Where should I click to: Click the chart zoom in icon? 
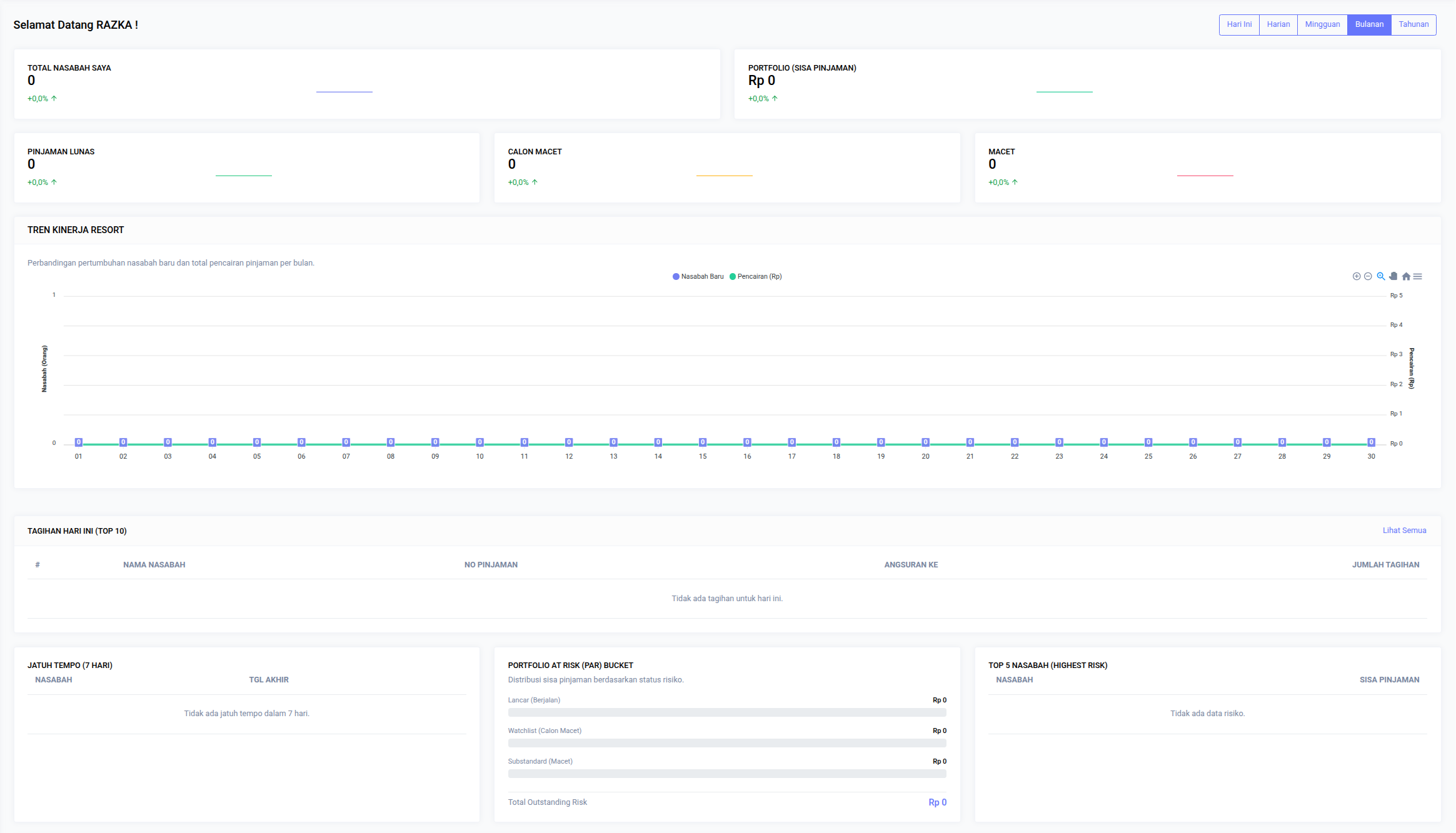[1356, 276]
